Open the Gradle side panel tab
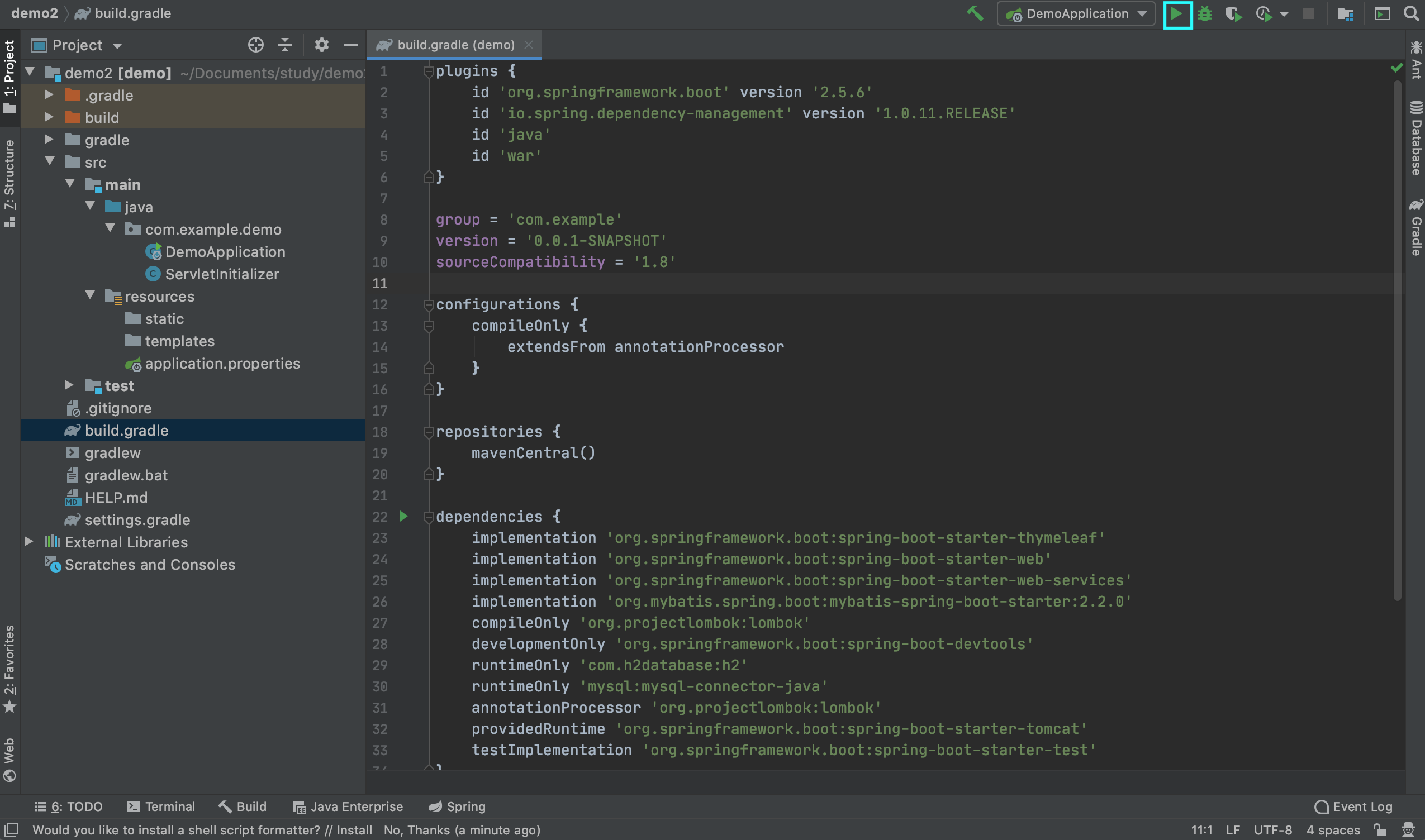This screenshot has width=1425, height=840. coord(1415,228)
